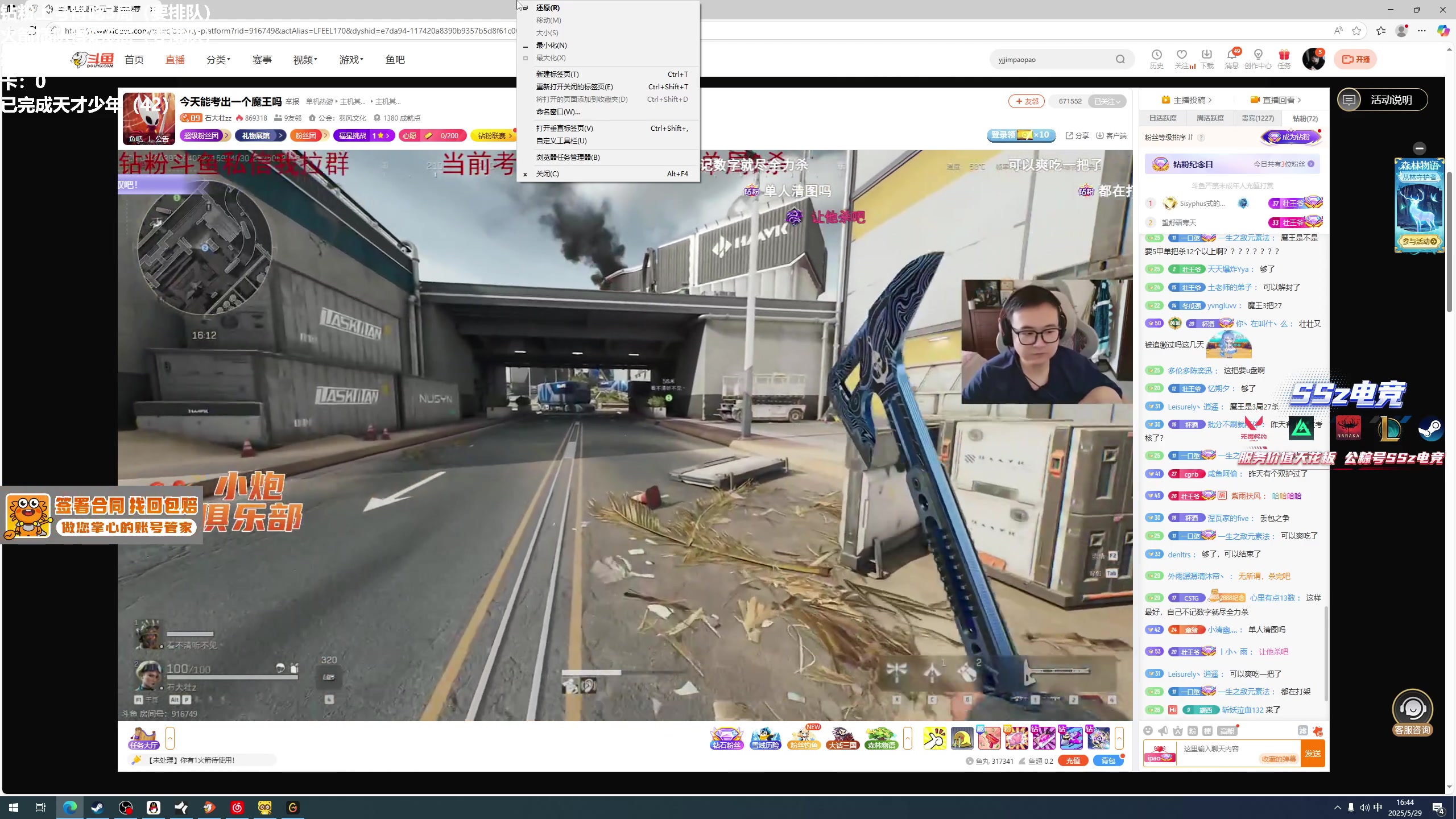Image resolution: width=1456 pixels, height=819 pixels.
Task: Click the 充值 recharge button
Action: tap(1073, 760)
